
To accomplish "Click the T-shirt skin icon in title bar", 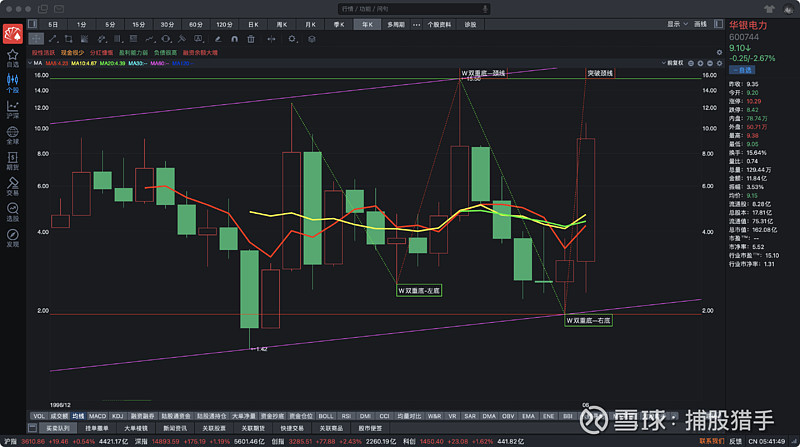I will (x=769, y=9).
